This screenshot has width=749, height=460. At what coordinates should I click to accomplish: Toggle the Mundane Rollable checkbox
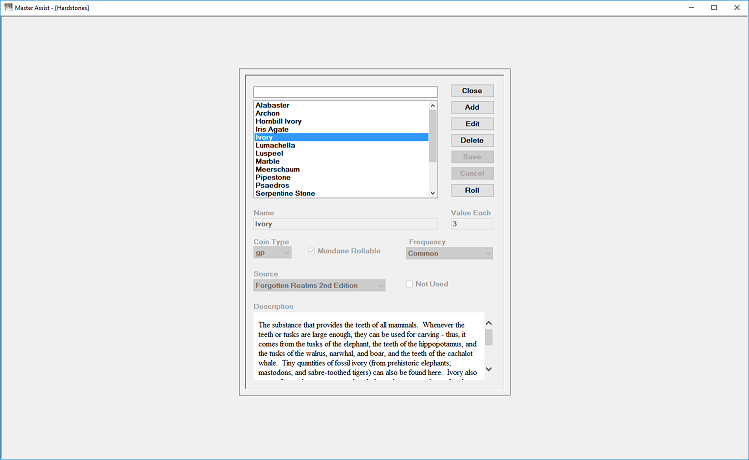click(x=311, y=251)
